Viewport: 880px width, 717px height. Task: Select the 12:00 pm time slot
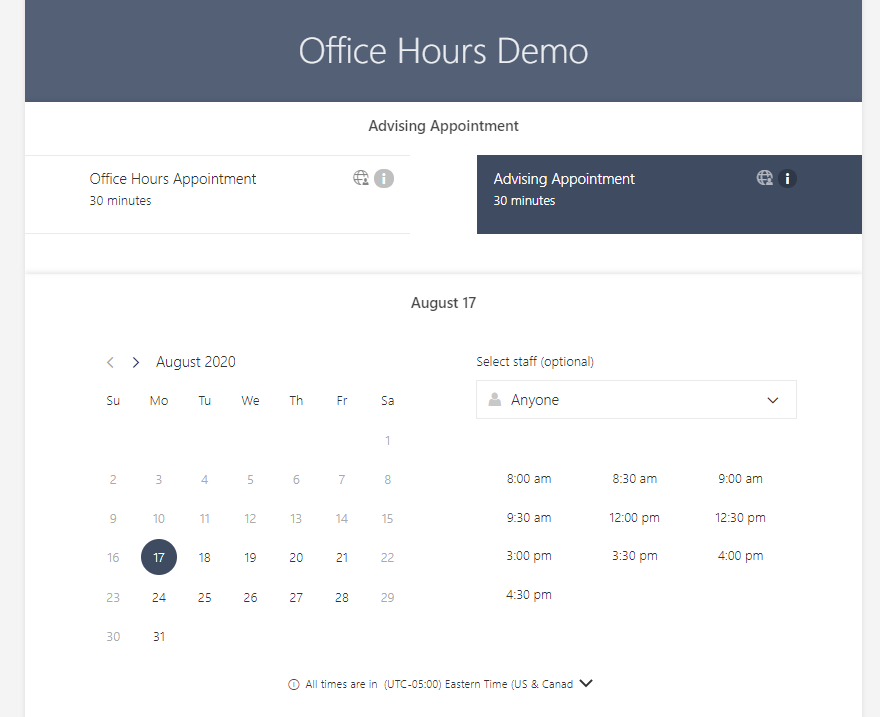coord(634,517)
